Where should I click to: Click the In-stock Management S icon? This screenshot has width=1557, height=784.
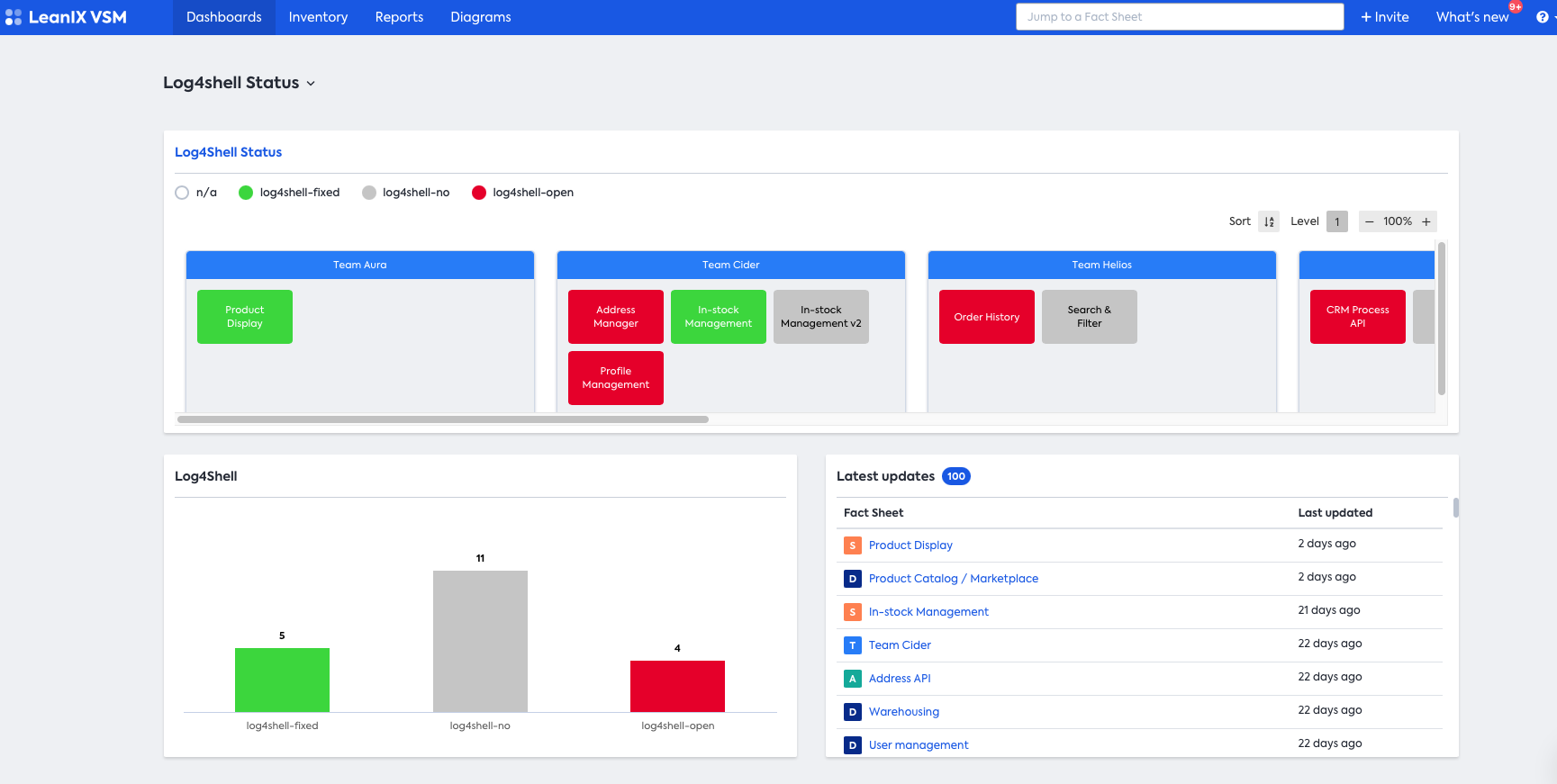pyautogui.click(x=853, y=612)
